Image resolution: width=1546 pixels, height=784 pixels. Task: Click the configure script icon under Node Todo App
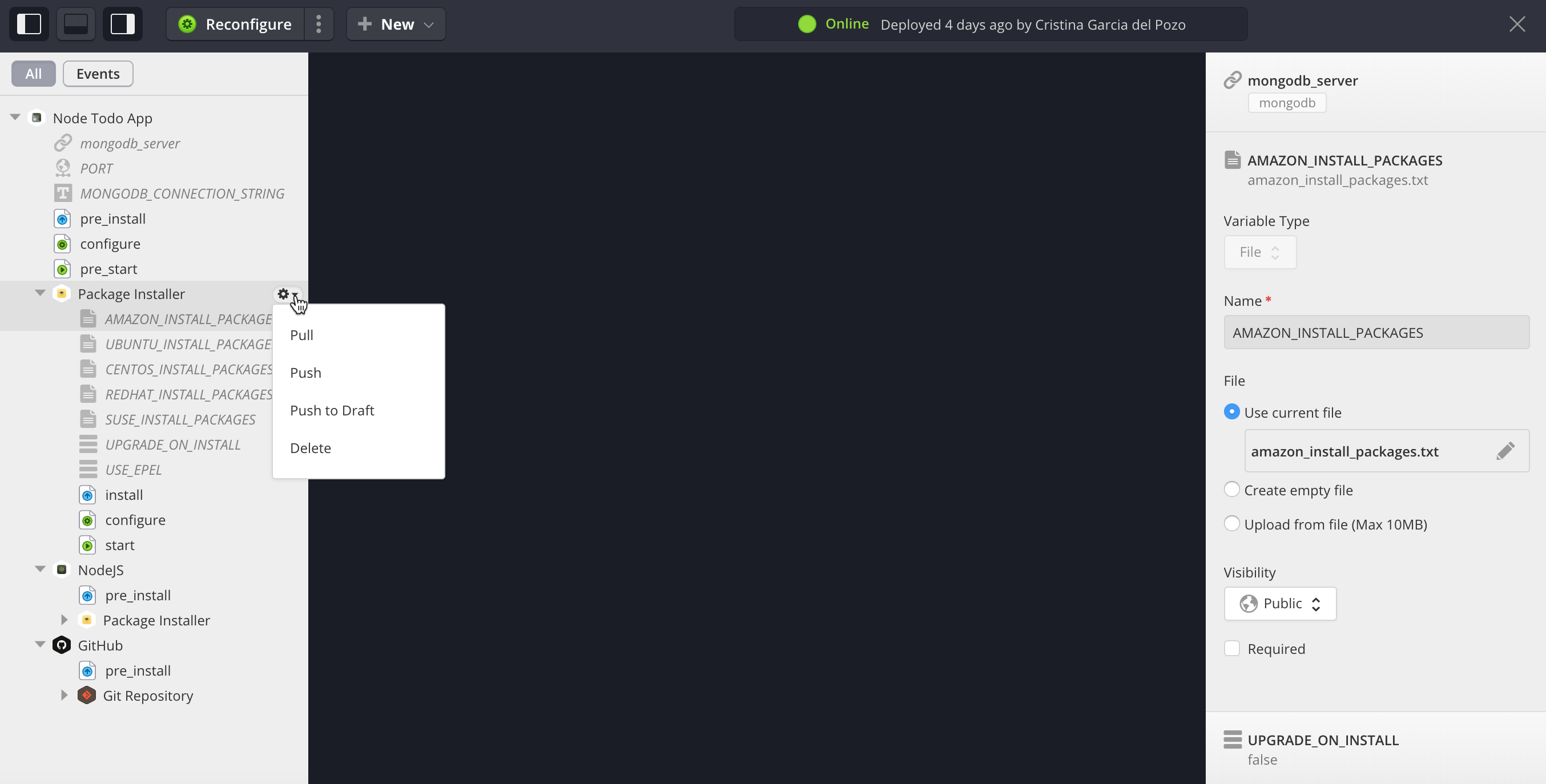coord(64,243)
